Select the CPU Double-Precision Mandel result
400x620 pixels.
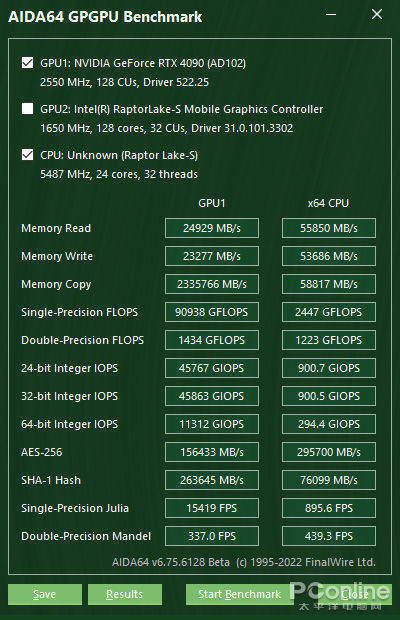pyautogui.click(x=329, y=536)
